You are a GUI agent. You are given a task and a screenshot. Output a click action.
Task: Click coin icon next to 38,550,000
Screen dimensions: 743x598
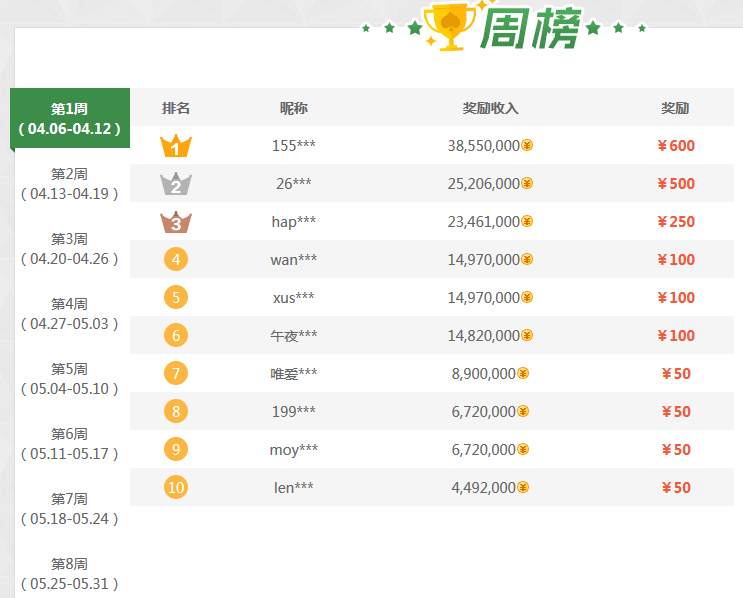click(x=527, y=145)
